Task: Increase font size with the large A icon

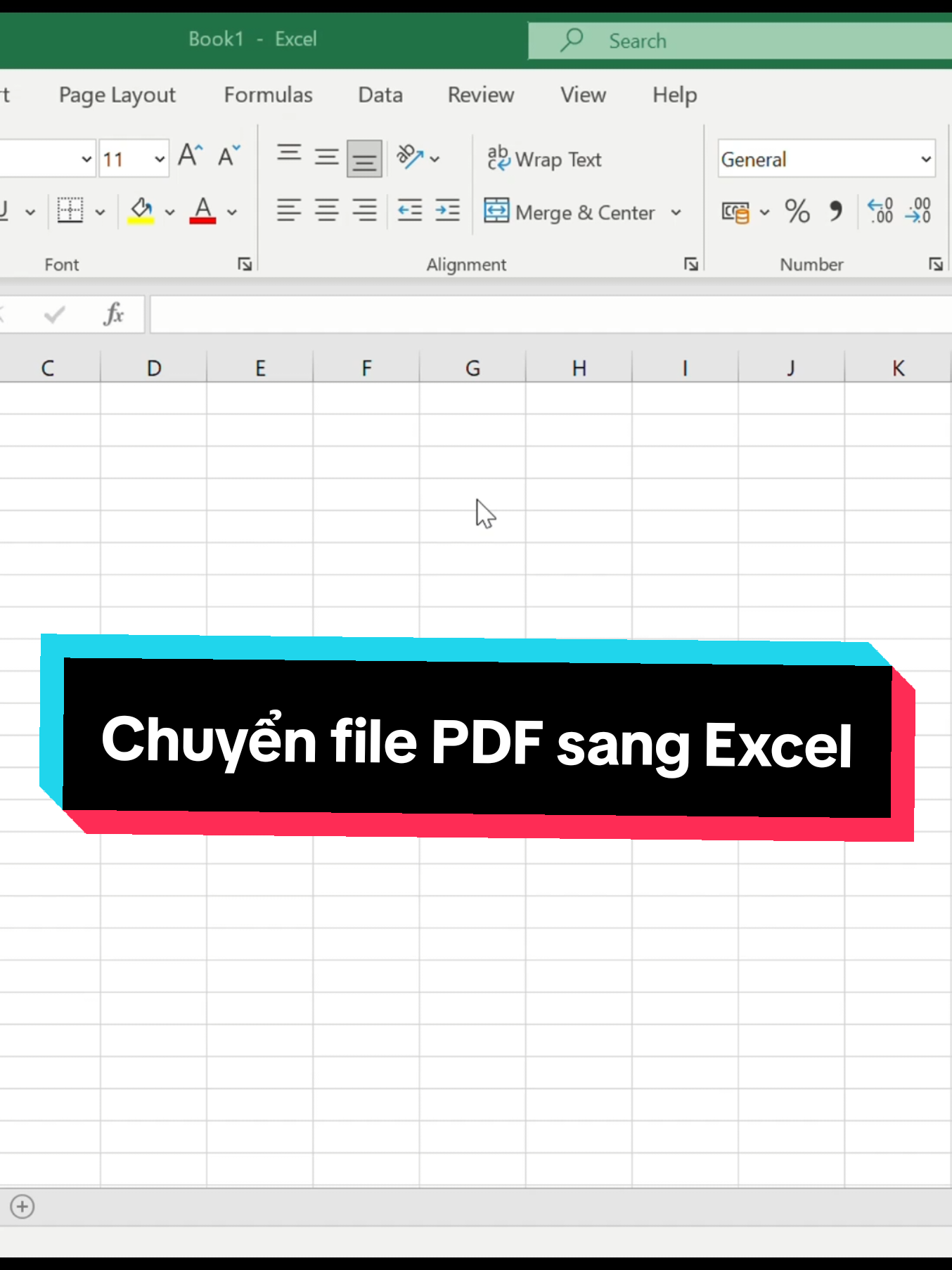Action: coord(190,155)
